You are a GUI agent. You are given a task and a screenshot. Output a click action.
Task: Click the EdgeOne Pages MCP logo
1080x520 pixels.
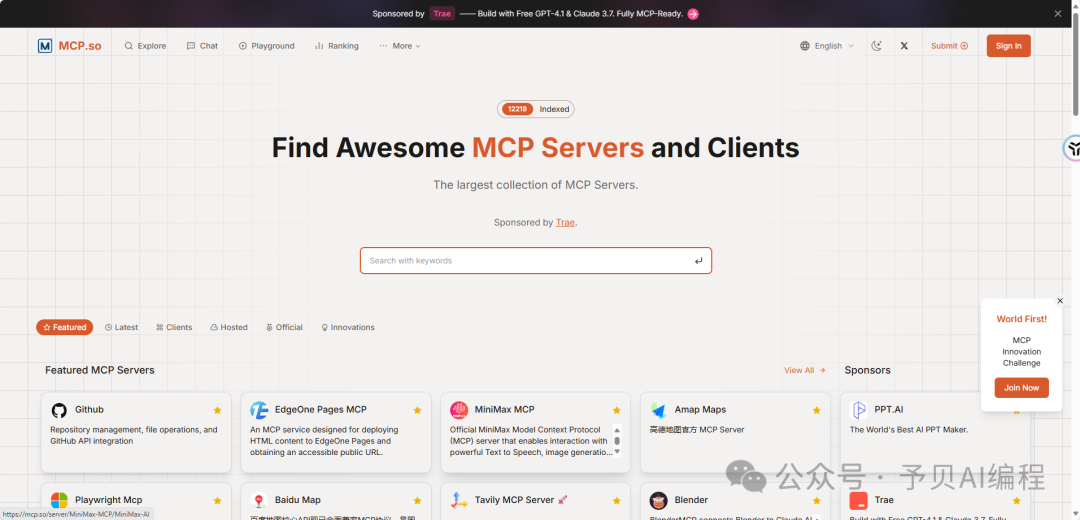pos(259,410)
